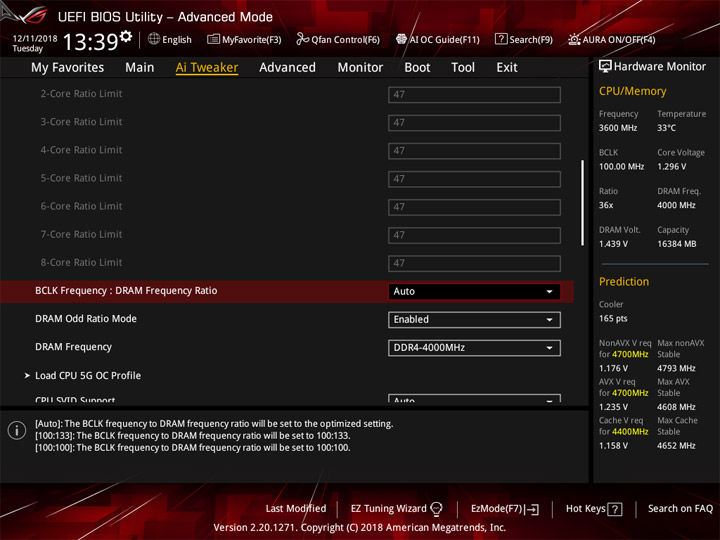
Task: Click the 2-Core Ratio Limit field
Action: [474, 95]
